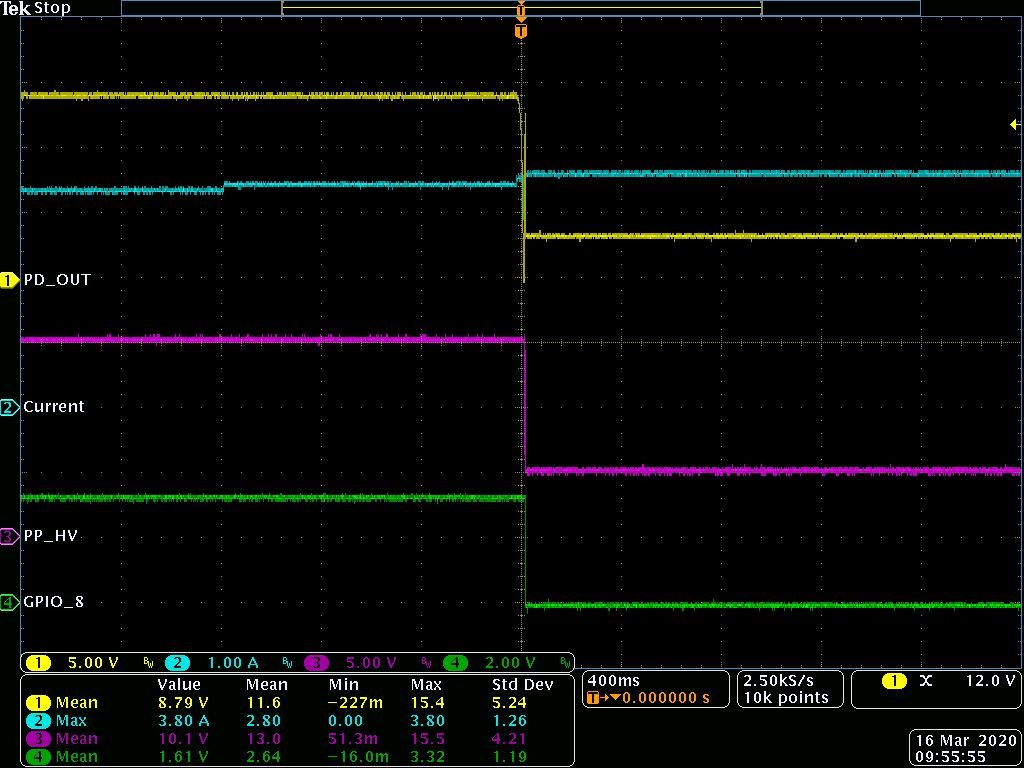
Task: Click the bandwidth limit icon after channel 1 scale
Action: click(148, 664)
